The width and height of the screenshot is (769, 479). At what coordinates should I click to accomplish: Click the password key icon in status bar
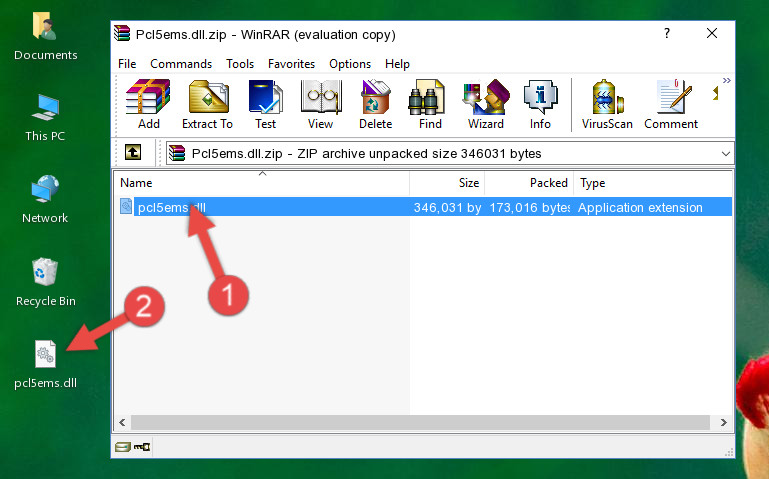point(142,447)
